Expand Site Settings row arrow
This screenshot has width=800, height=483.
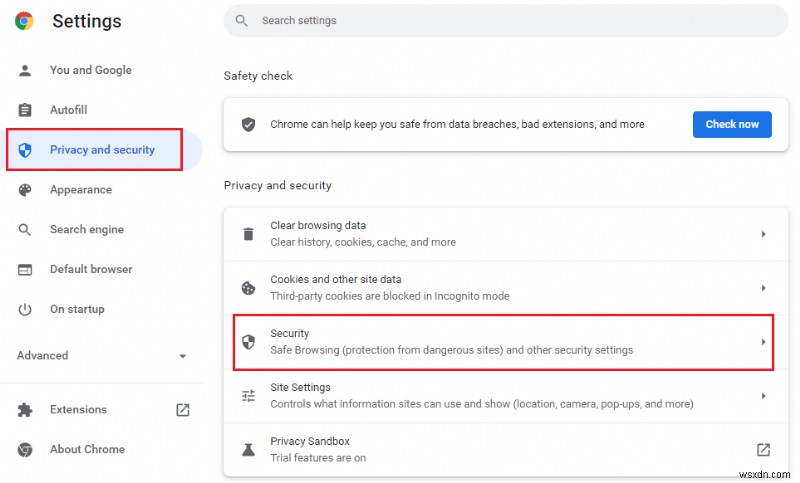pos(763,396)
